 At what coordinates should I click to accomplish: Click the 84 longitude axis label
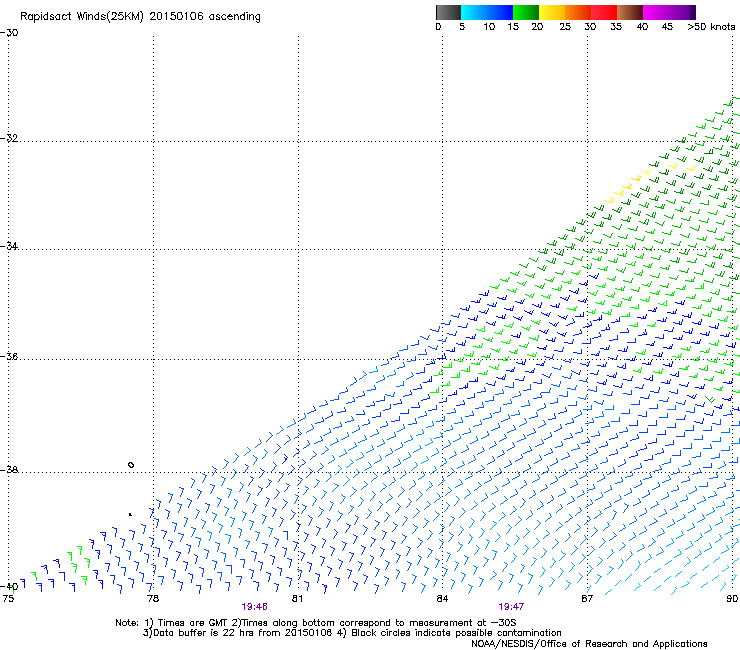click(442, 599)
